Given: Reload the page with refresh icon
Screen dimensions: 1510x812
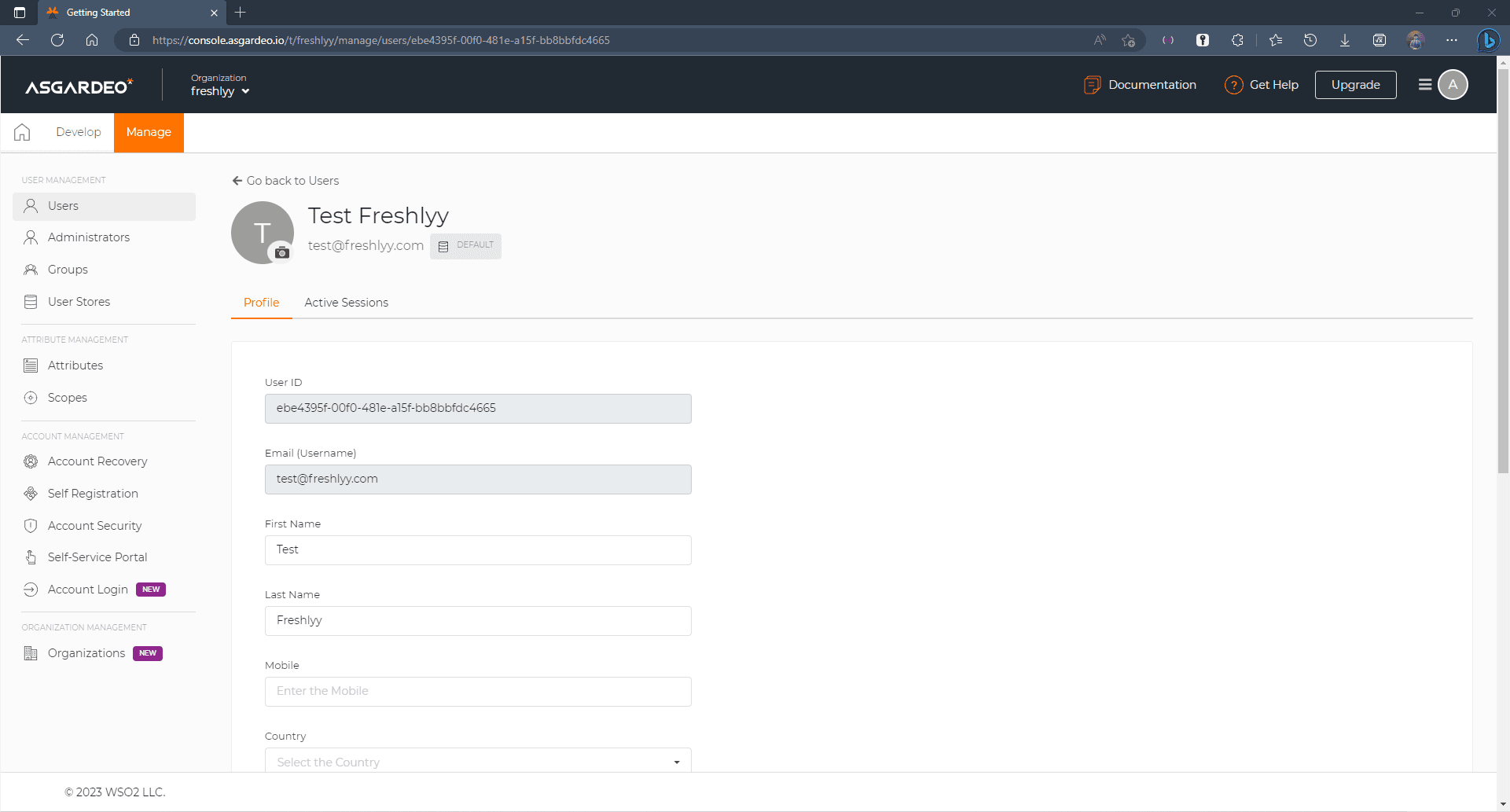Looking at the screenshot, I should tap(57, 40).
